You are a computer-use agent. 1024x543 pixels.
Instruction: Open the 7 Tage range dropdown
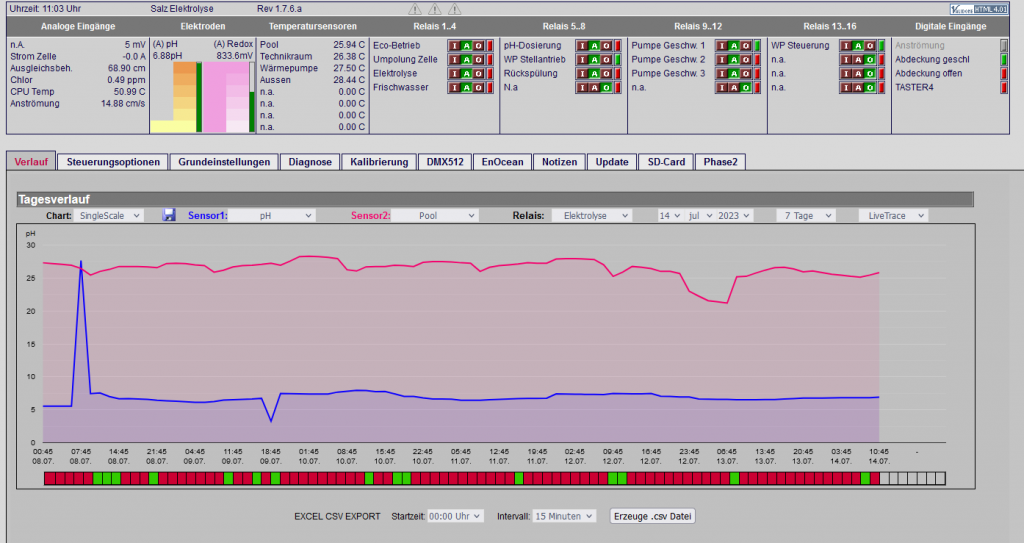tap(806, 216)
